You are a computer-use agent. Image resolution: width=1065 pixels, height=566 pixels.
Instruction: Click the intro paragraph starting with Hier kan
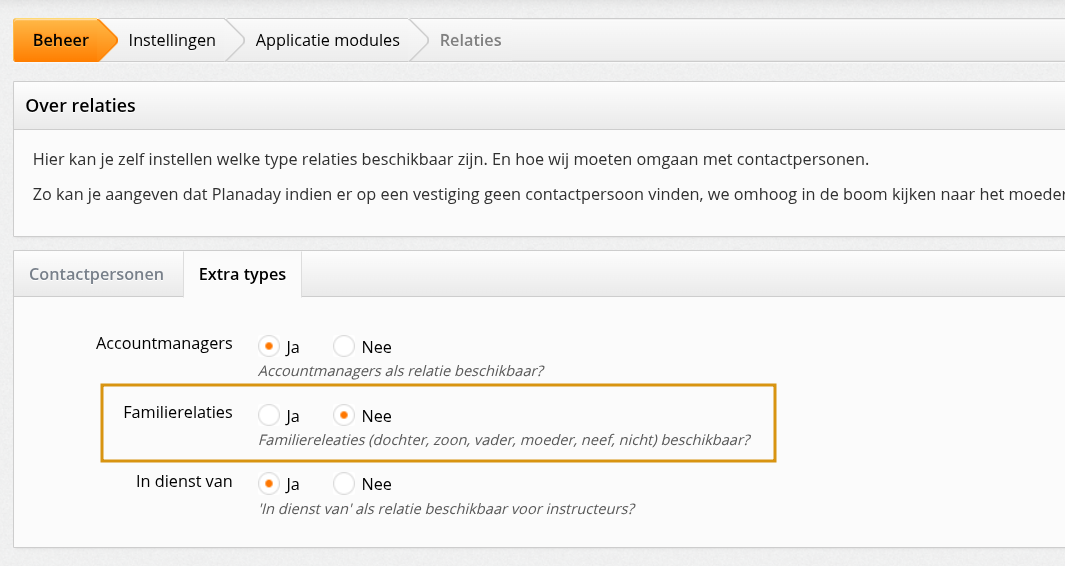point(450,159)
